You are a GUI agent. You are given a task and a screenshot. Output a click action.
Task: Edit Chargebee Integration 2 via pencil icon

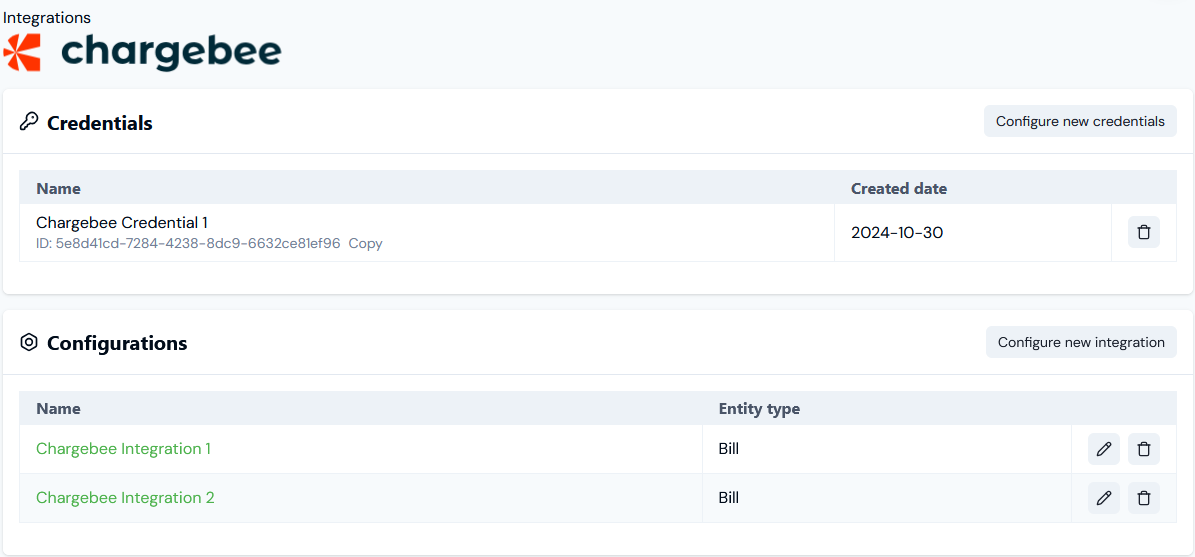pos(1104,498)
